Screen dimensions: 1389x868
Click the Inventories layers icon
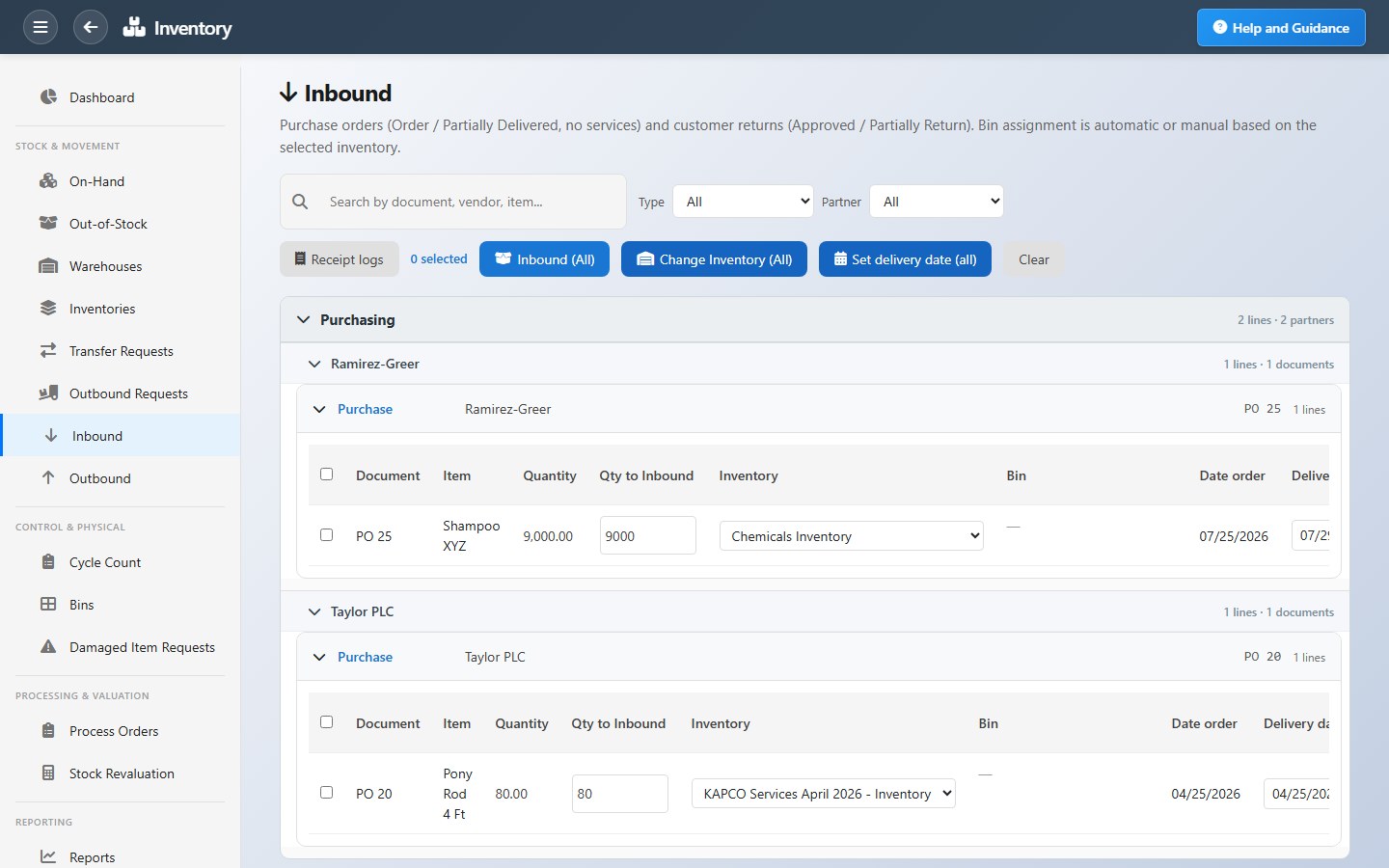click(x=48, y=308)
